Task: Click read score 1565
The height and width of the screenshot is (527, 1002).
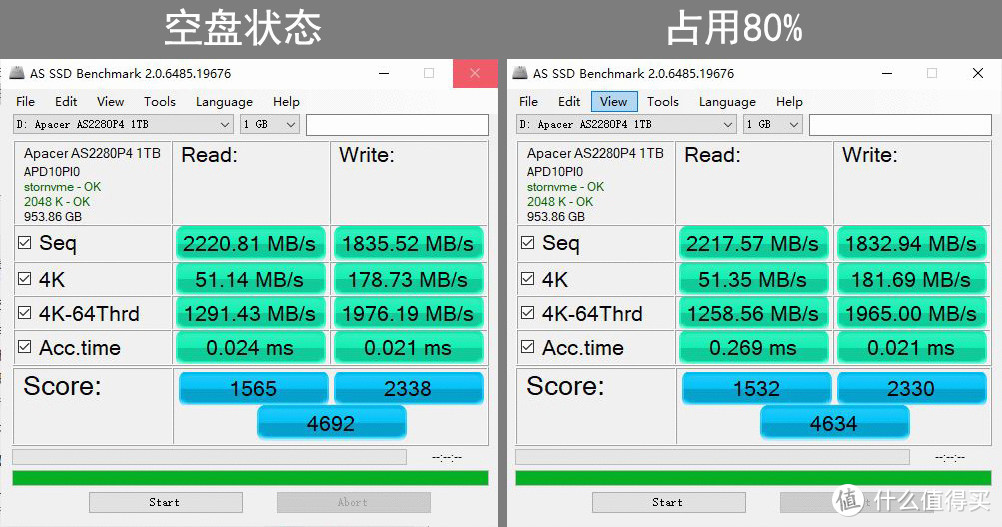Action: click(254, 388)
